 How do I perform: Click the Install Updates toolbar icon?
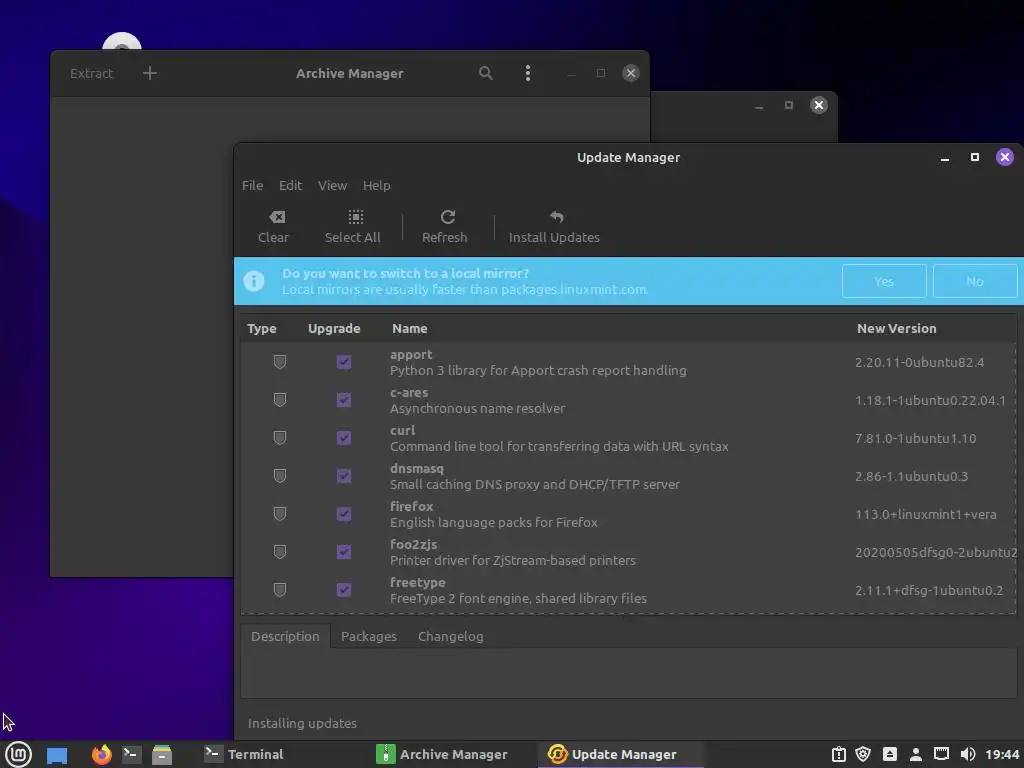coord(556,217)
